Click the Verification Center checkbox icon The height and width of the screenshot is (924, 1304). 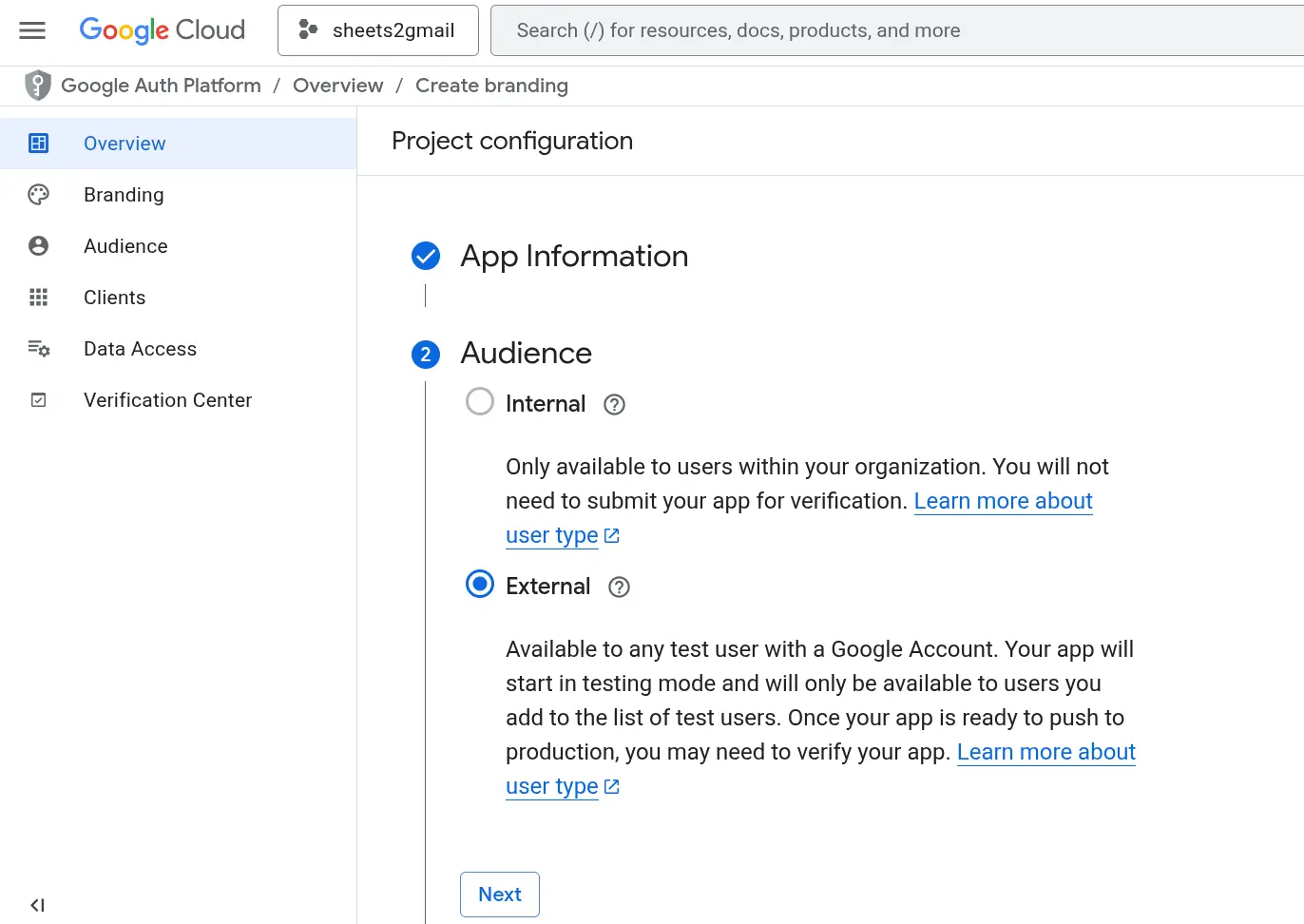[x=38, y=400]
